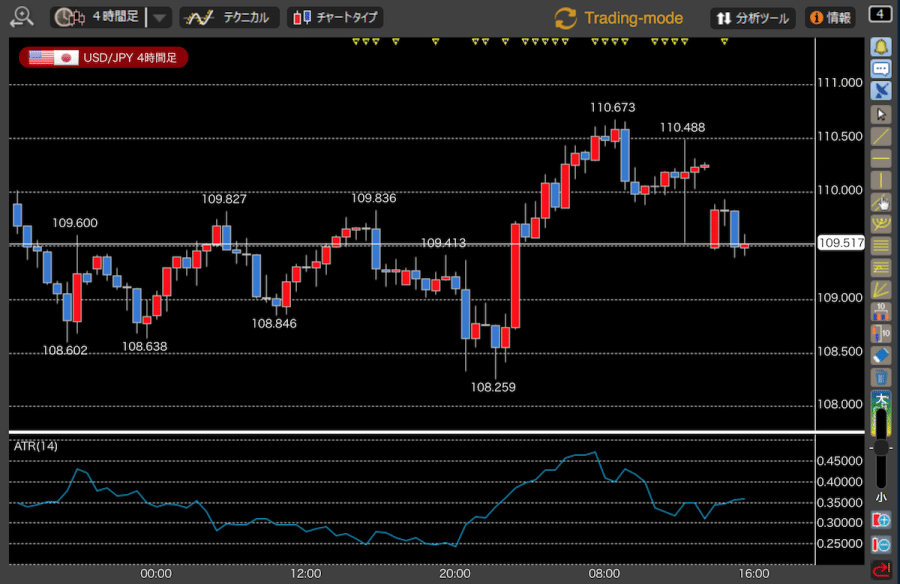This screenshot has width=900, height=584.
Task: Click the satellite dish icon
Action: 881,91
